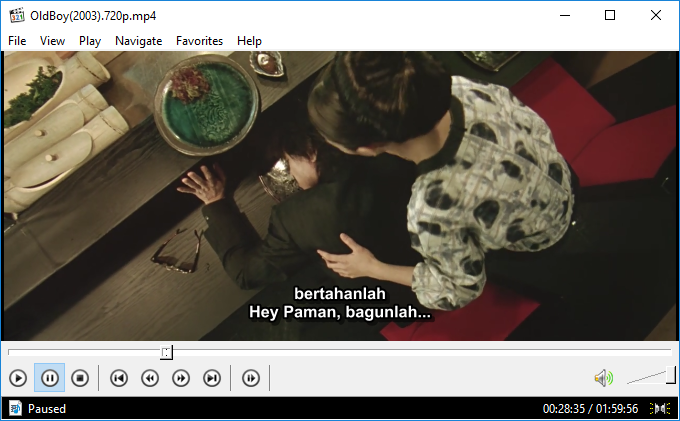Open the Navigate menu
The image size is (680, 421).
[x=138, y=41]
